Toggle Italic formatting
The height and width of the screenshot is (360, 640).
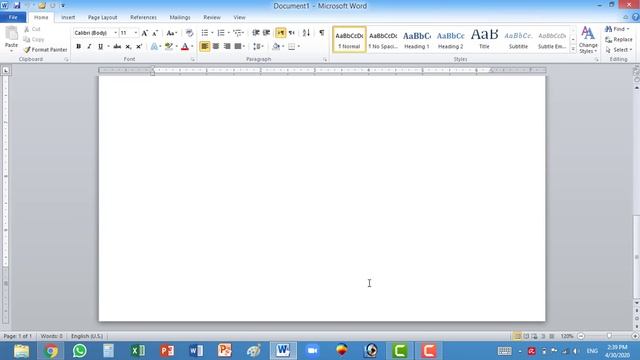coord(89,47)
